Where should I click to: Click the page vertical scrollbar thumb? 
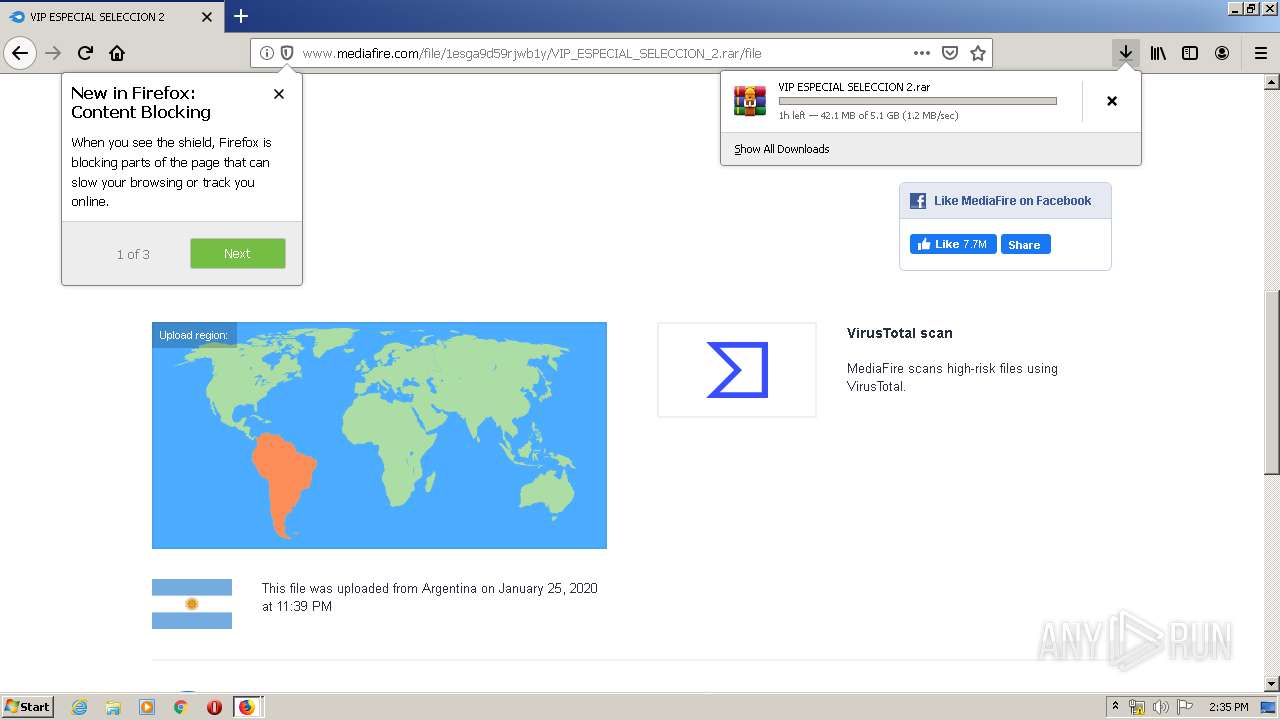[x=1271, y=382]
